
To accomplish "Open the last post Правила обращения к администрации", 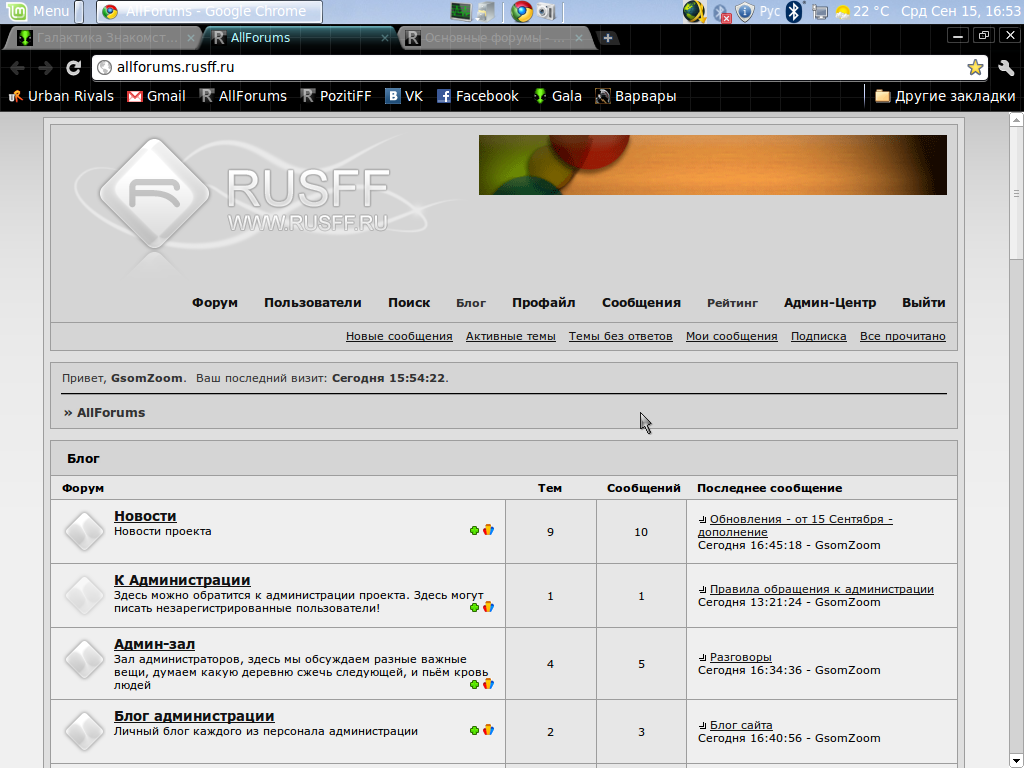I will tap(822, 589).
